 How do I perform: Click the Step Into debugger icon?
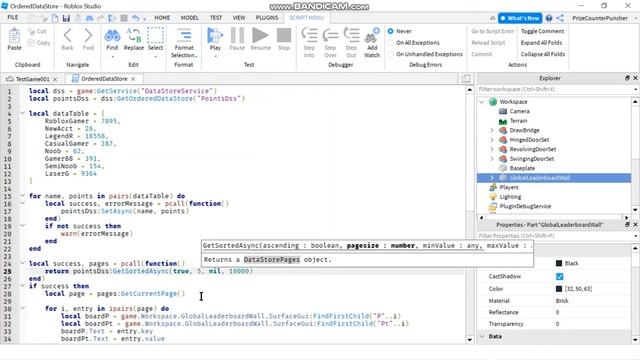coord(309,36)
